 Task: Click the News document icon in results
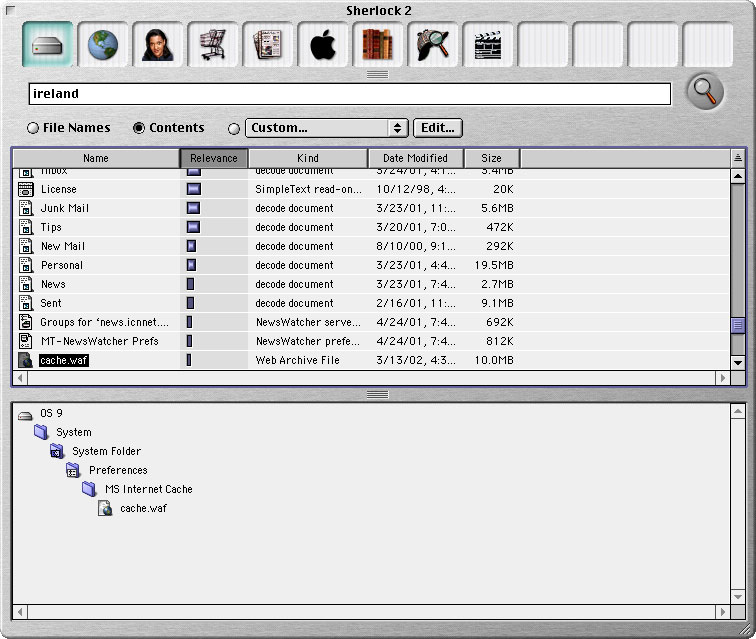click(x=26, y=284)
